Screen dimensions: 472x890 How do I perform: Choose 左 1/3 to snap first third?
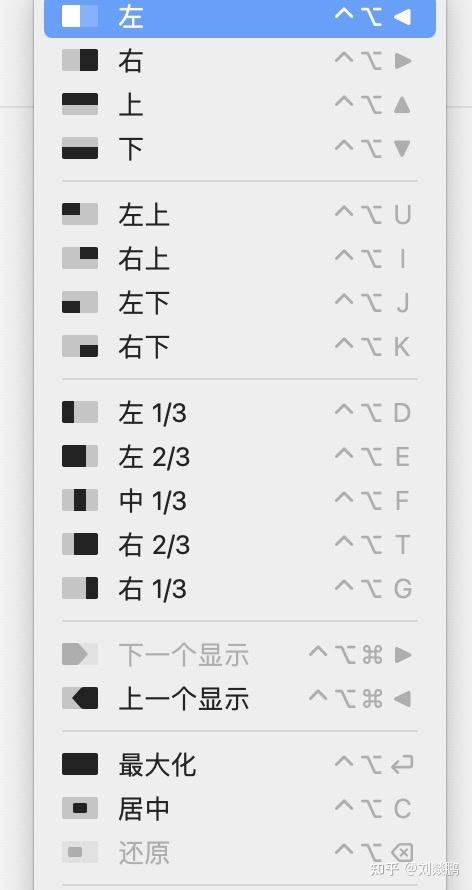tap(239, 412)
